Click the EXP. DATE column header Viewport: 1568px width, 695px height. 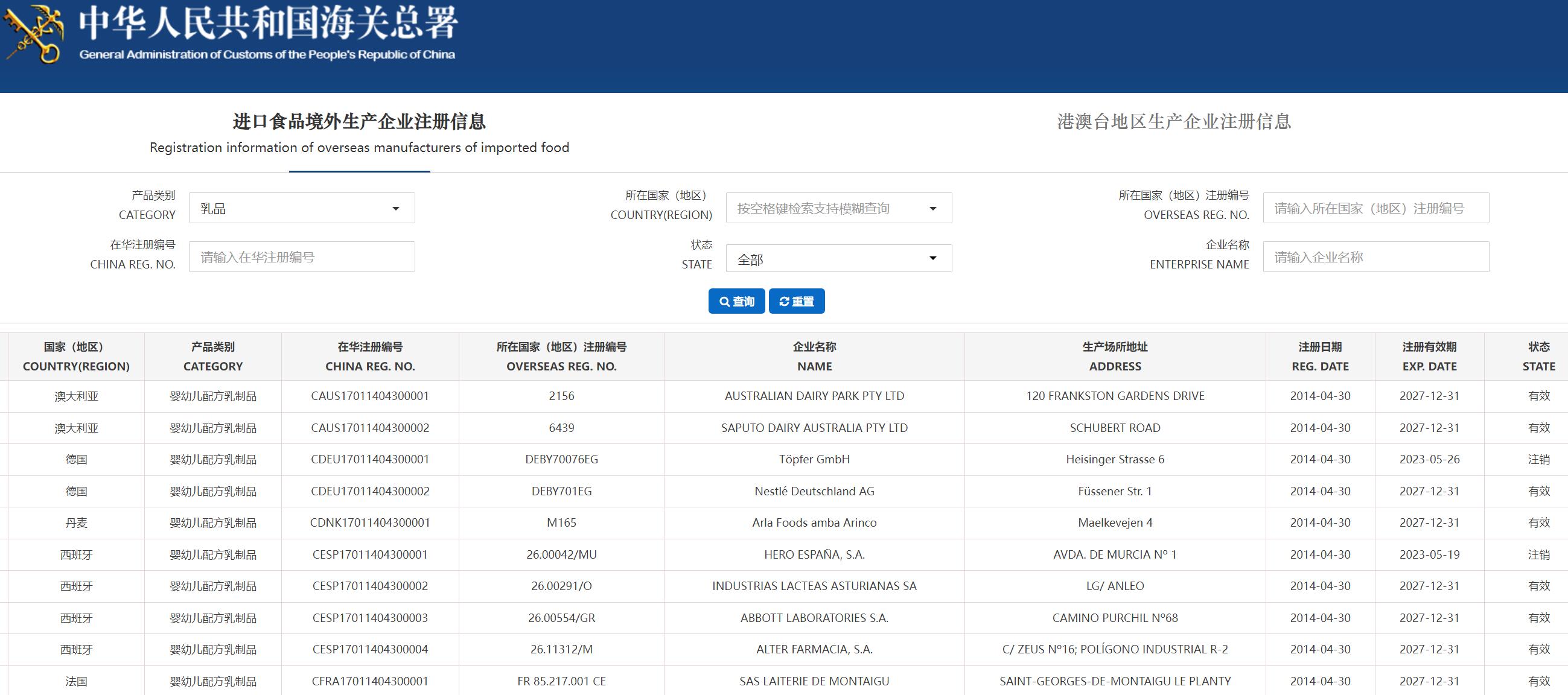pos(1429,357)
